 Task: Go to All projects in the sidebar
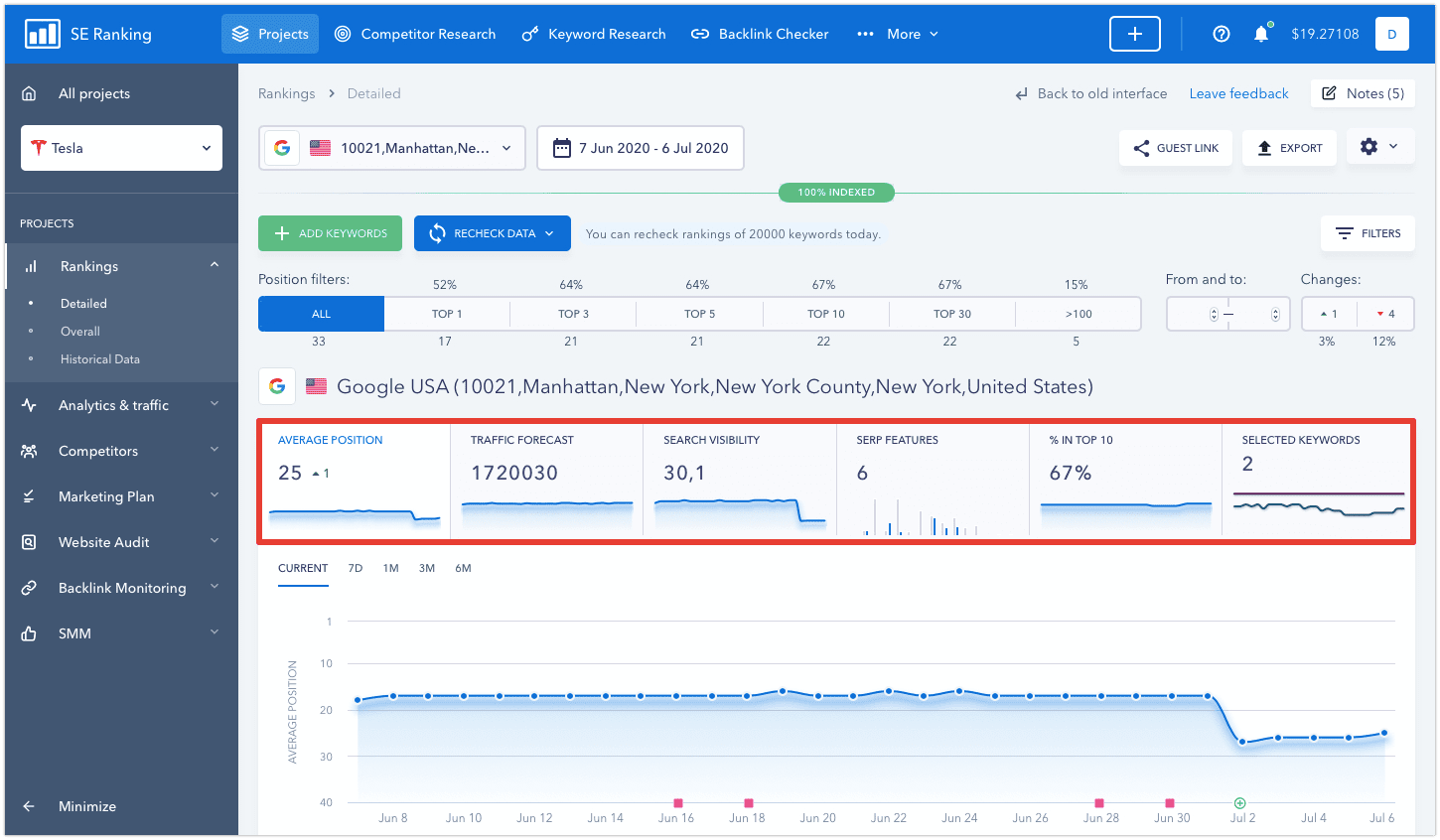click(94, 93)
